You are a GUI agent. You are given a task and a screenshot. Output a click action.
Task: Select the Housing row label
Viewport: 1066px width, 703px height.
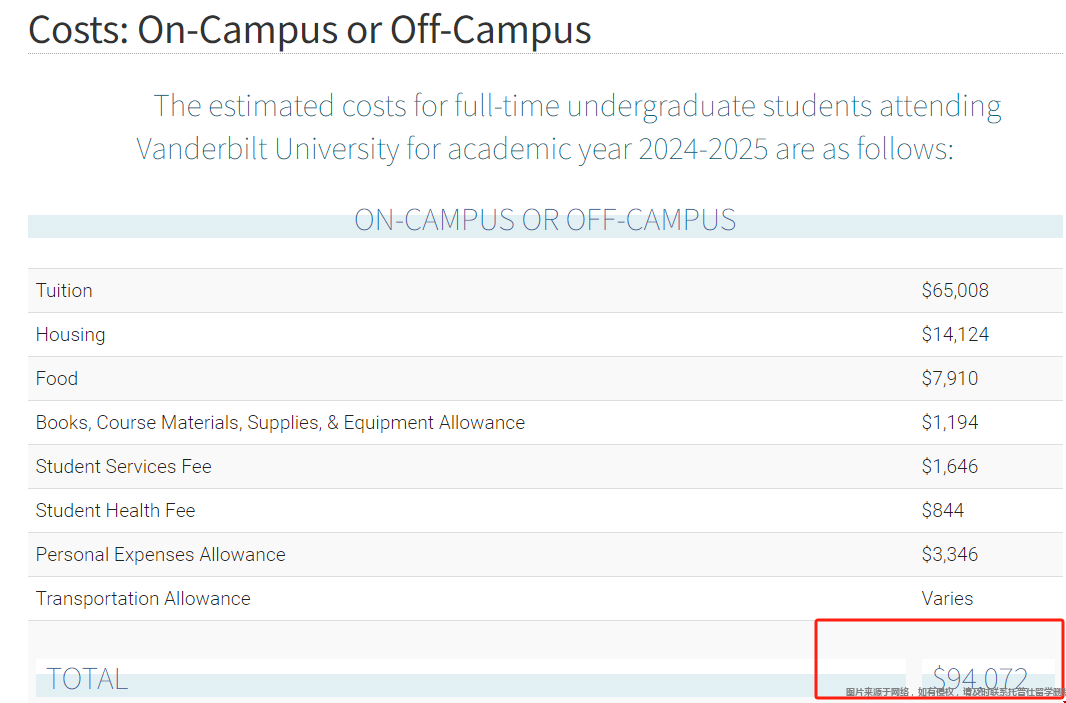click(70, 335)
